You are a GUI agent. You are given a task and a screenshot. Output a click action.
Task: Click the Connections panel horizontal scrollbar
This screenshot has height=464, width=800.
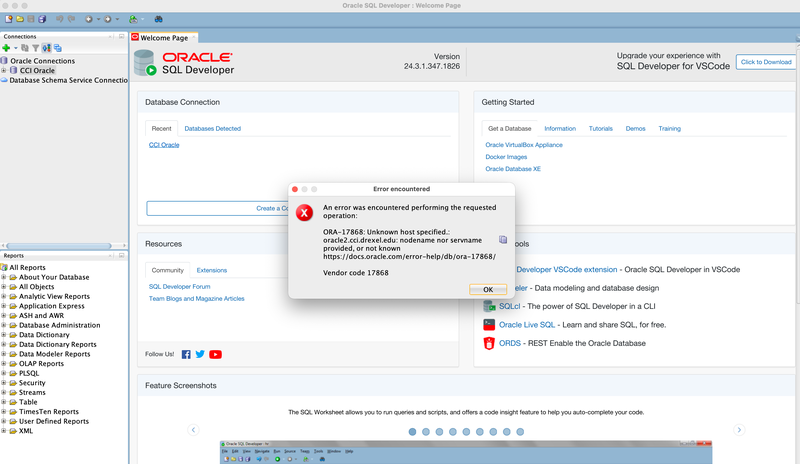click(59, 246)
